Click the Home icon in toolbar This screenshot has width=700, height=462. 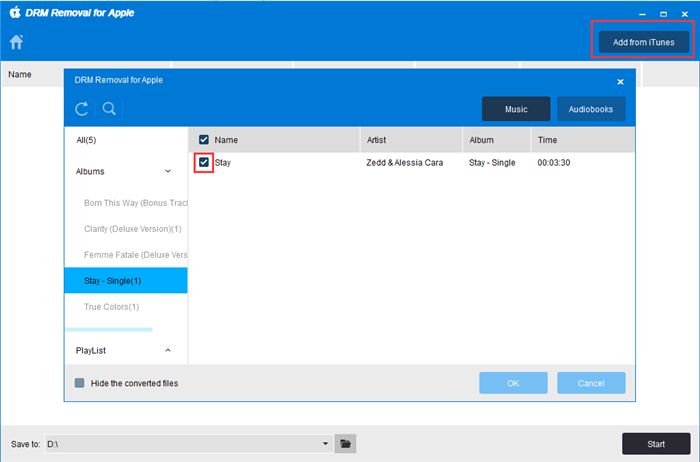[x=16, y=42]
